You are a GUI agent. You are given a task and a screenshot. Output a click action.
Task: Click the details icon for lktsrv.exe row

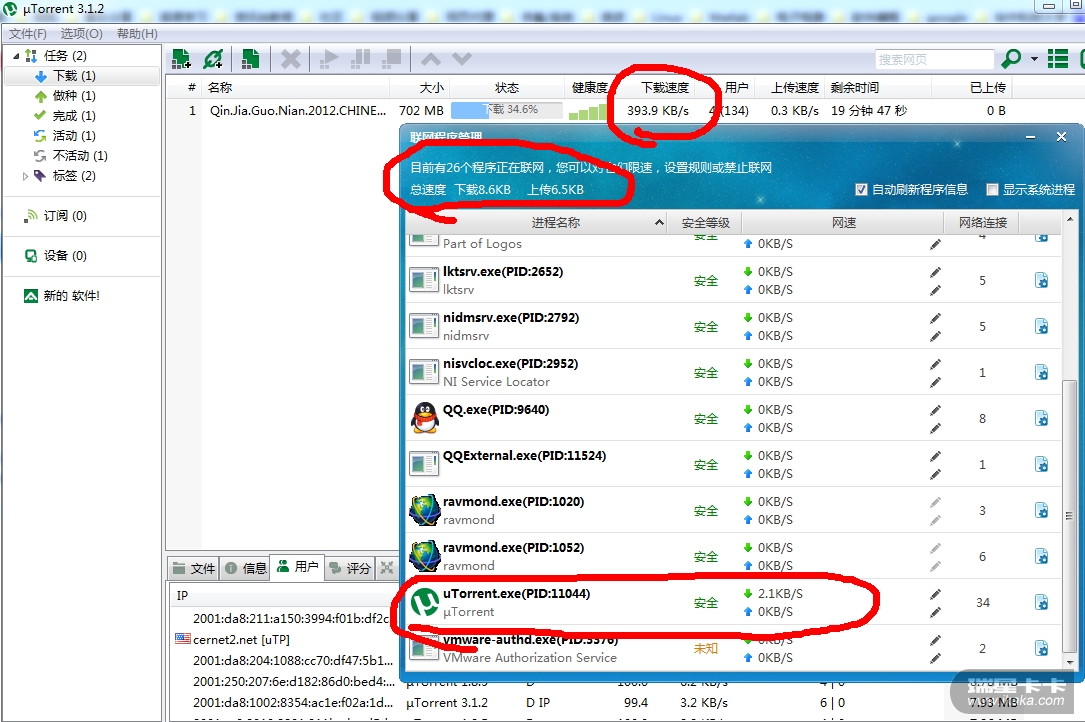tap(1041, 281)
